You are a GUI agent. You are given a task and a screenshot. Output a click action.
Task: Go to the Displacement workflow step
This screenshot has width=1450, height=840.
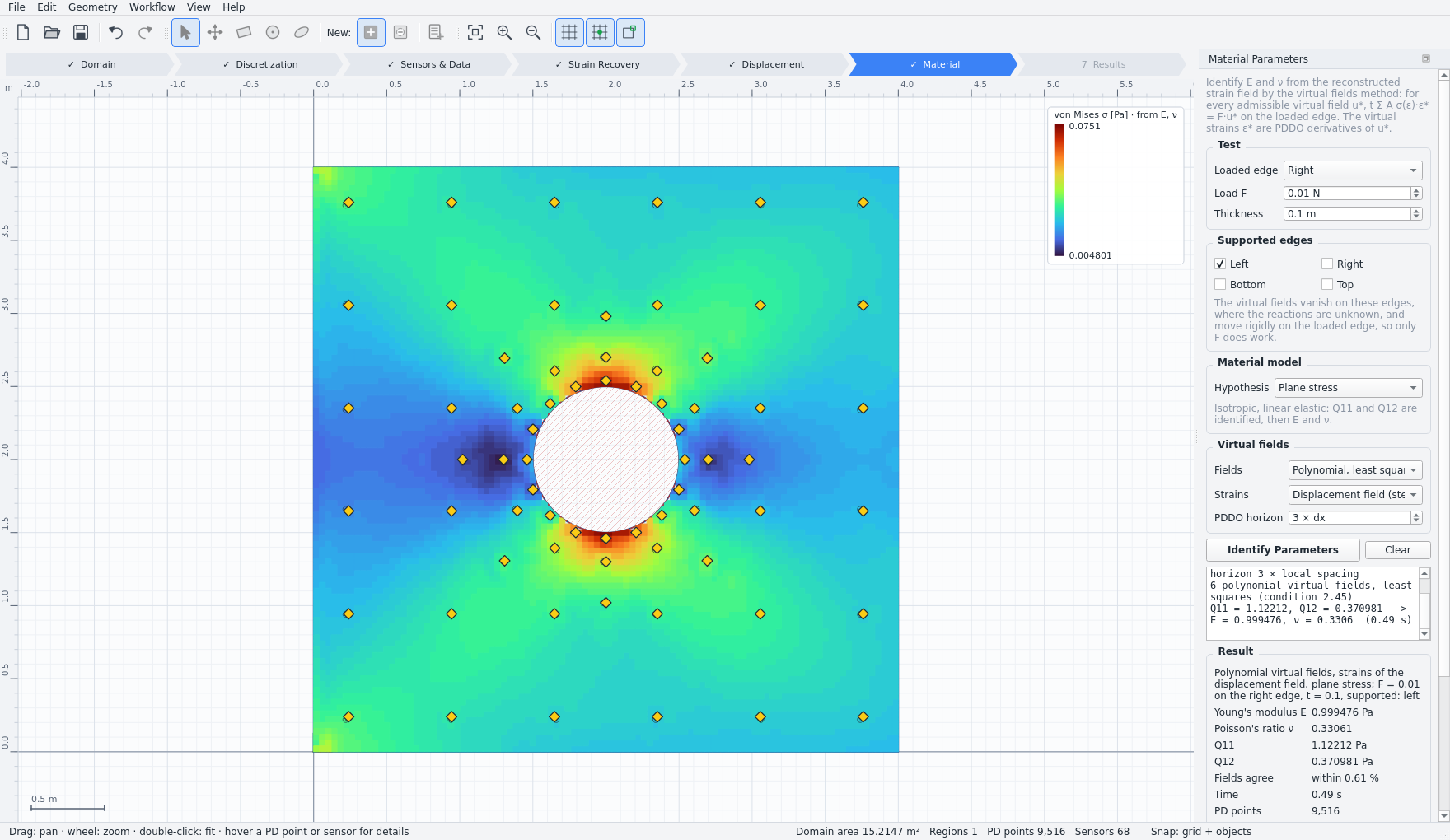[x=765, y=64]
